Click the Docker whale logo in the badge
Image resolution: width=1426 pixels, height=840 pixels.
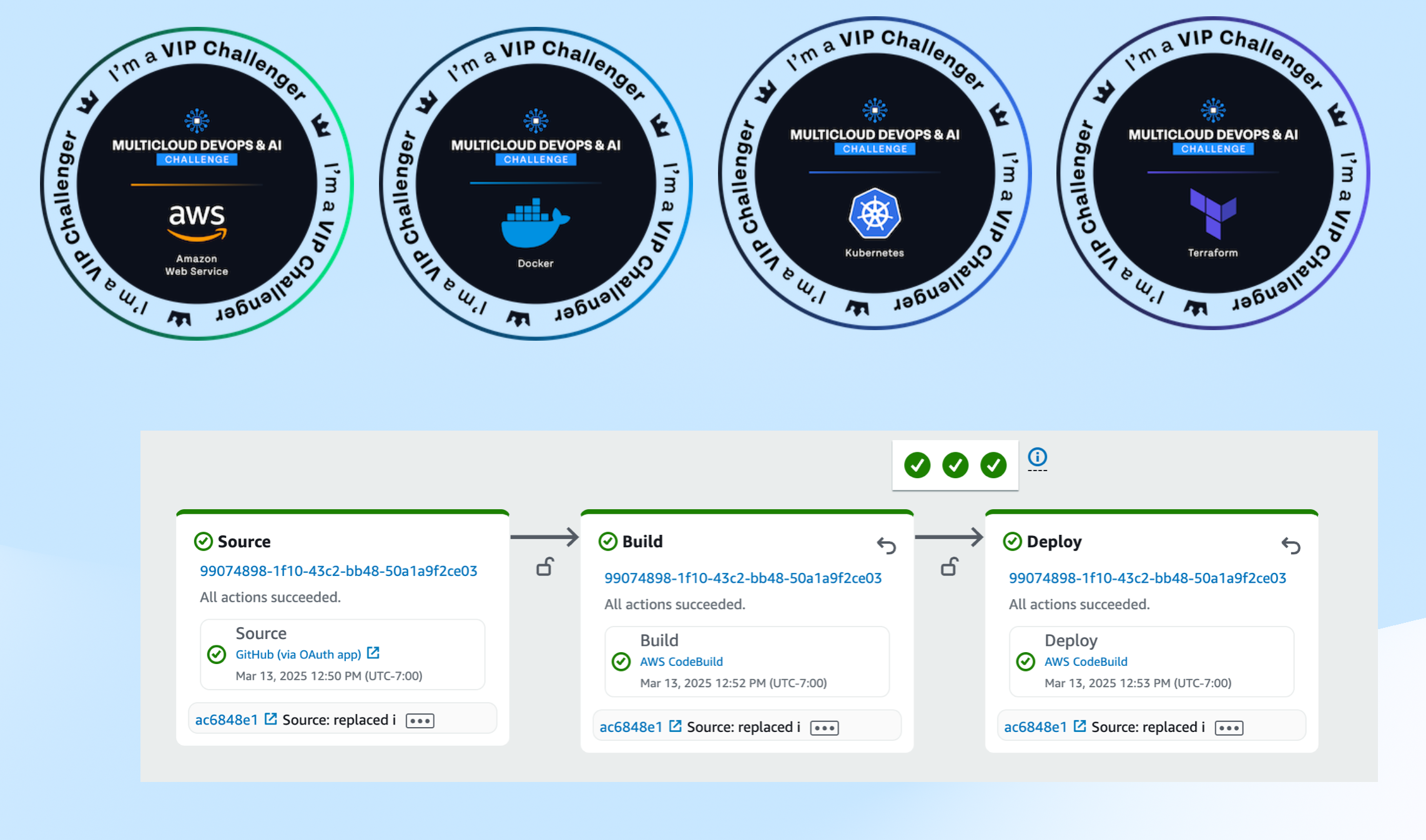(535, 223)
